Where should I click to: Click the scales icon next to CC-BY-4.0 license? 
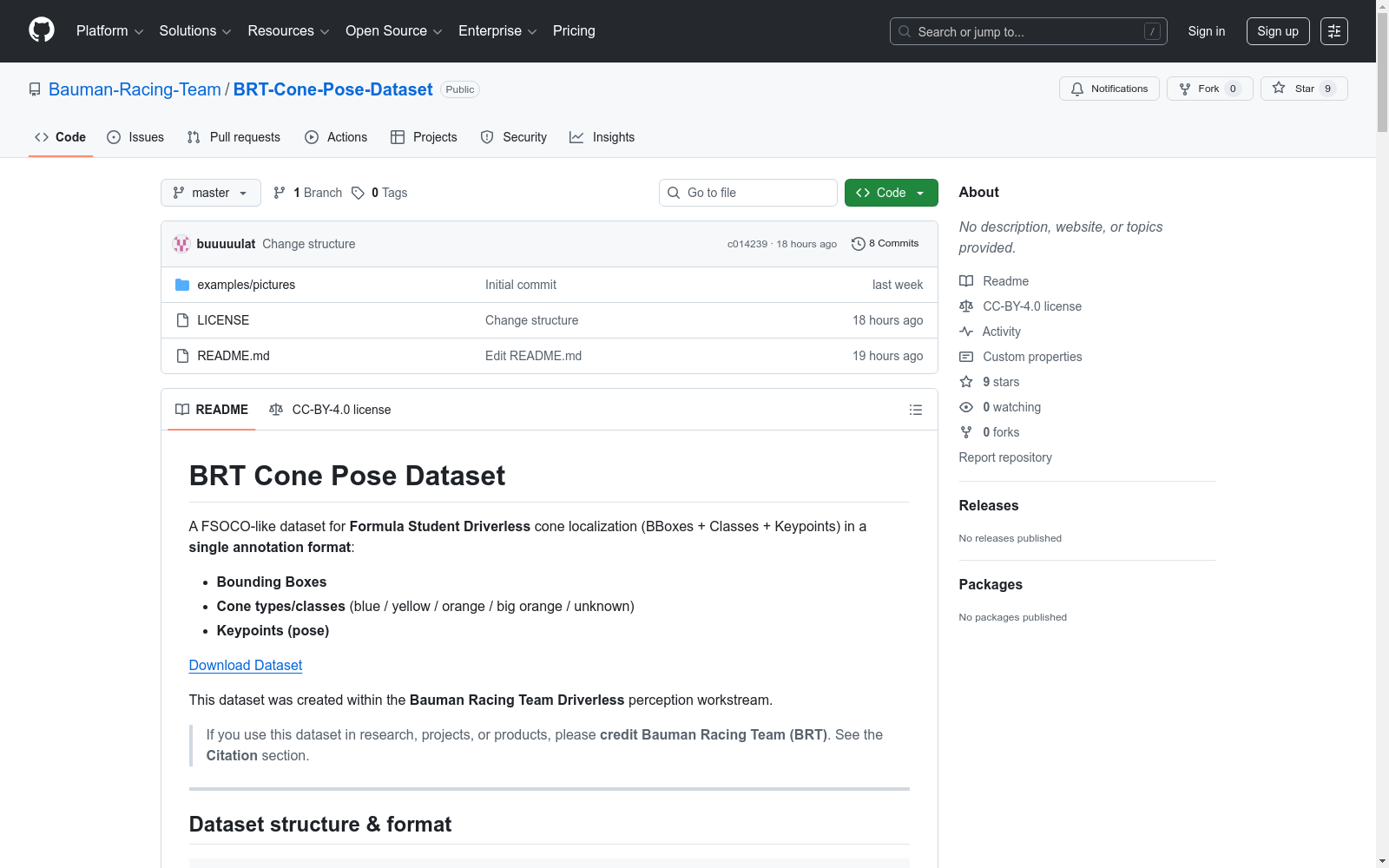pyautogui.click(x=966, y=306)
